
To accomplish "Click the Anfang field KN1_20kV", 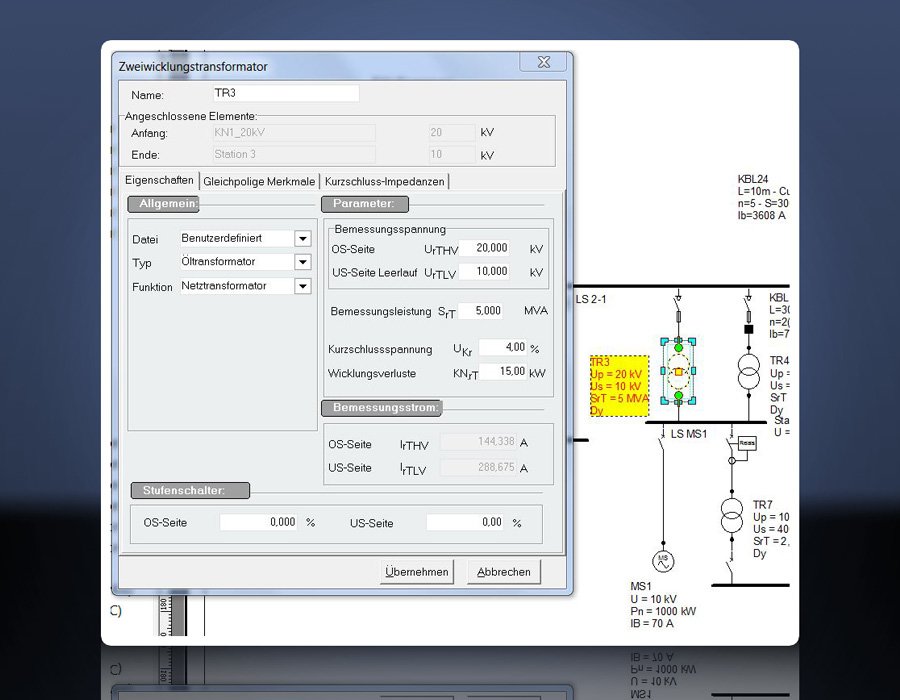I will point(294,133).
